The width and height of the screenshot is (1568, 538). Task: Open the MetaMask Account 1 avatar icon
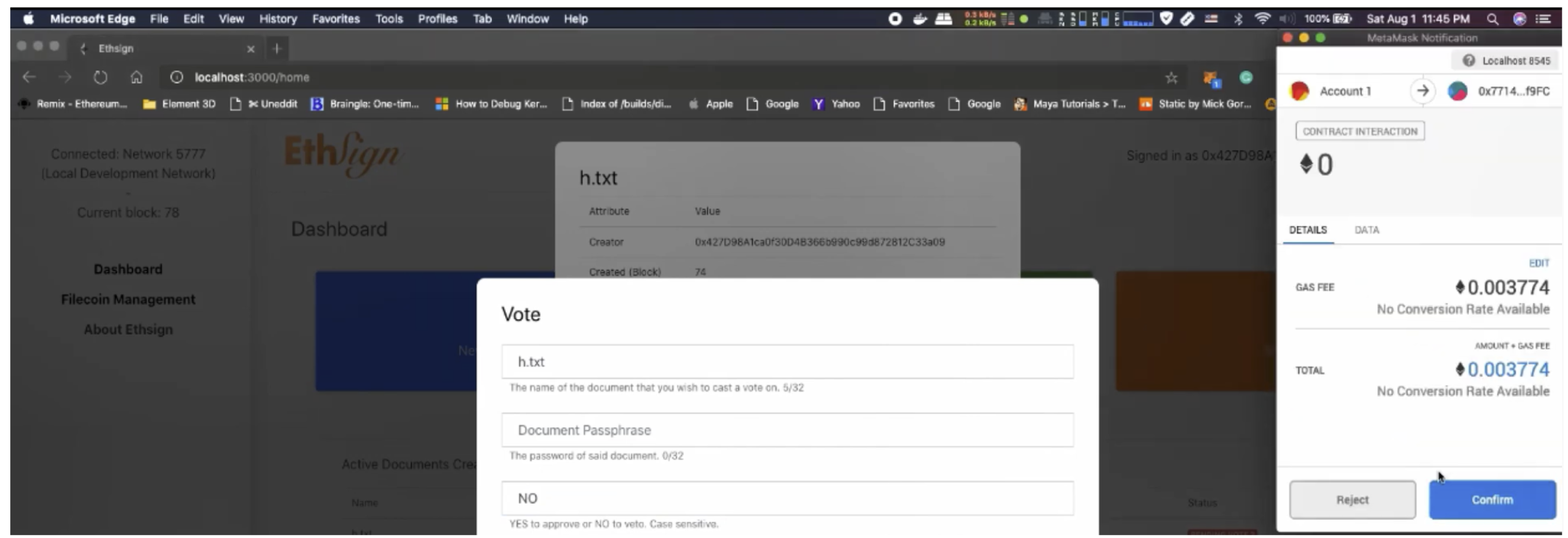(x=1299, y=91)
